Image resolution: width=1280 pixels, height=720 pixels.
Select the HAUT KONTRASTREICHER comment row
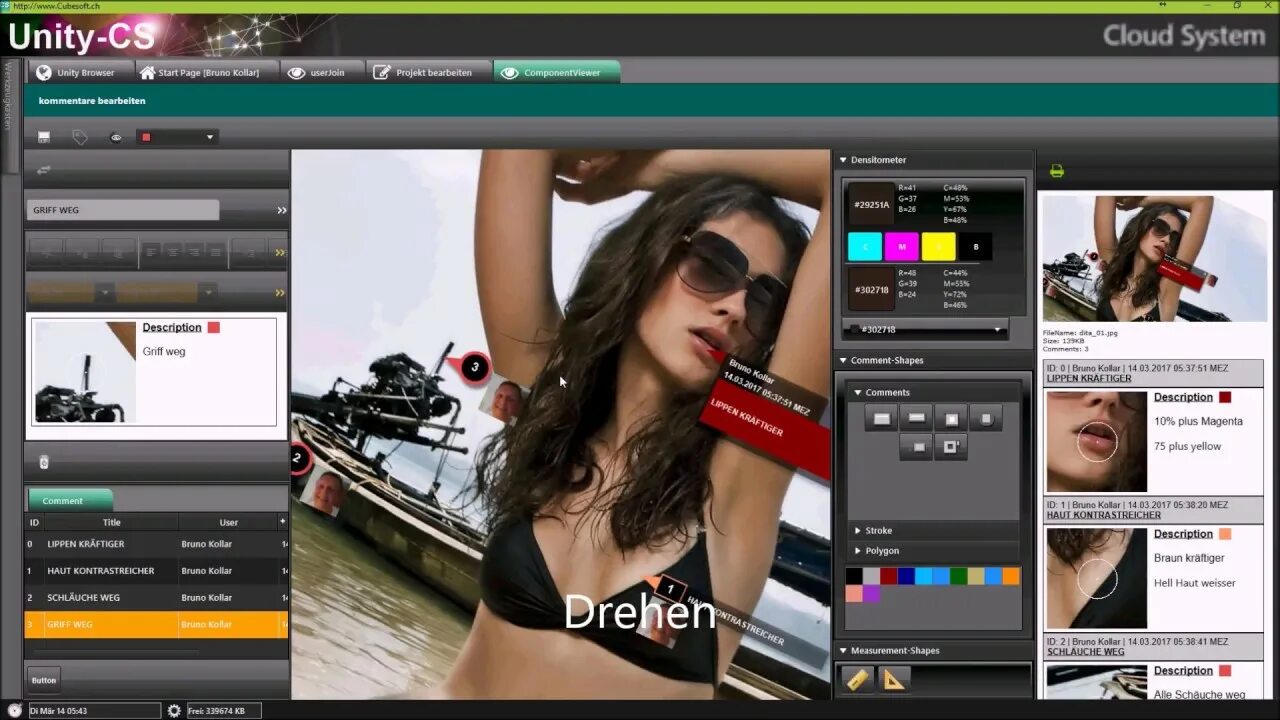[156, 571]
